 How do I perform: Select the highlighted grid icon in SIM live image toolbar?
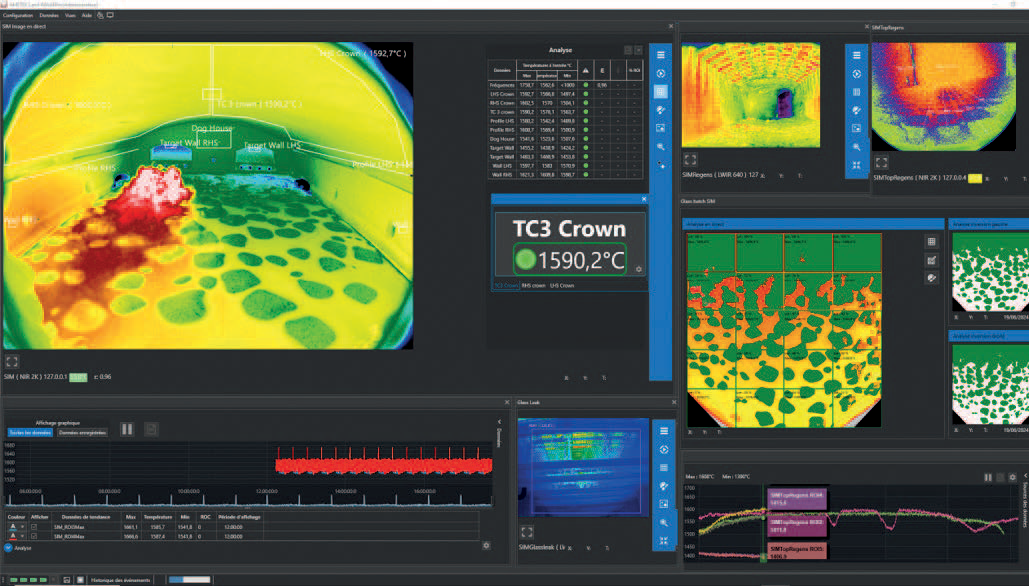coord(661,92)
